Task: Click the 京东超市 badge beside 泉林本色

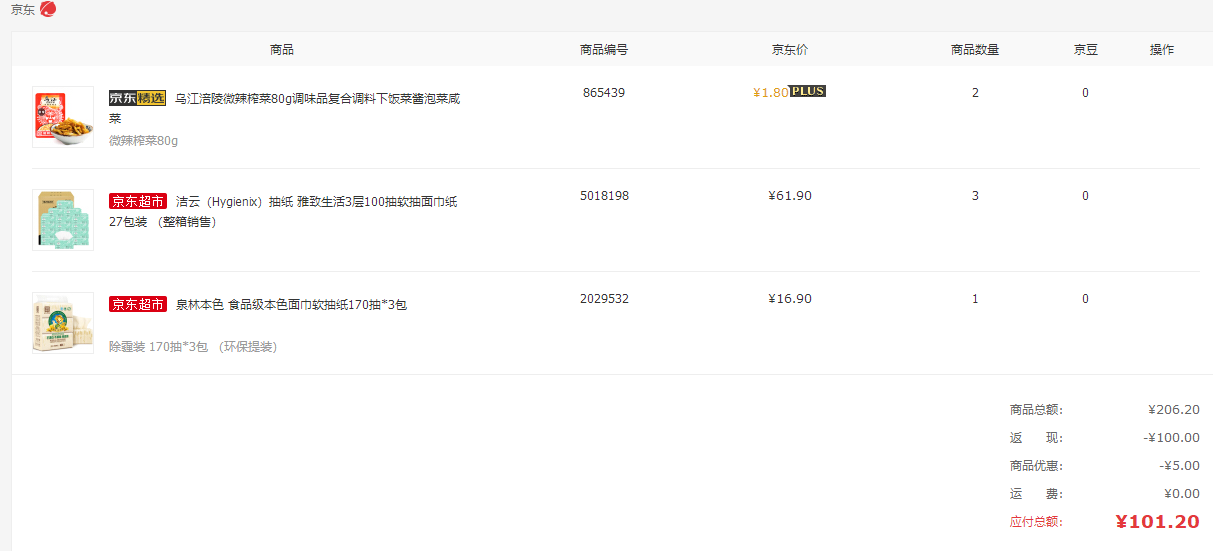Action: [x=138, y=304]
